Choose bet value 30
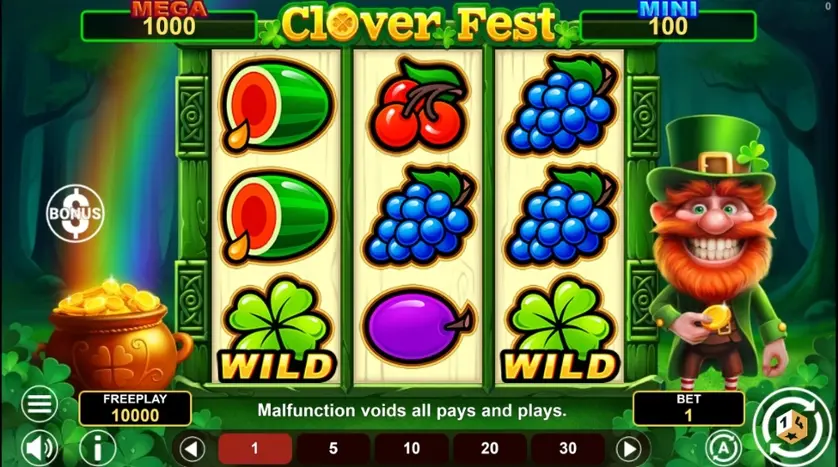Image resolution: width=838 pixels, height=467 pixels. pos(568,448)
